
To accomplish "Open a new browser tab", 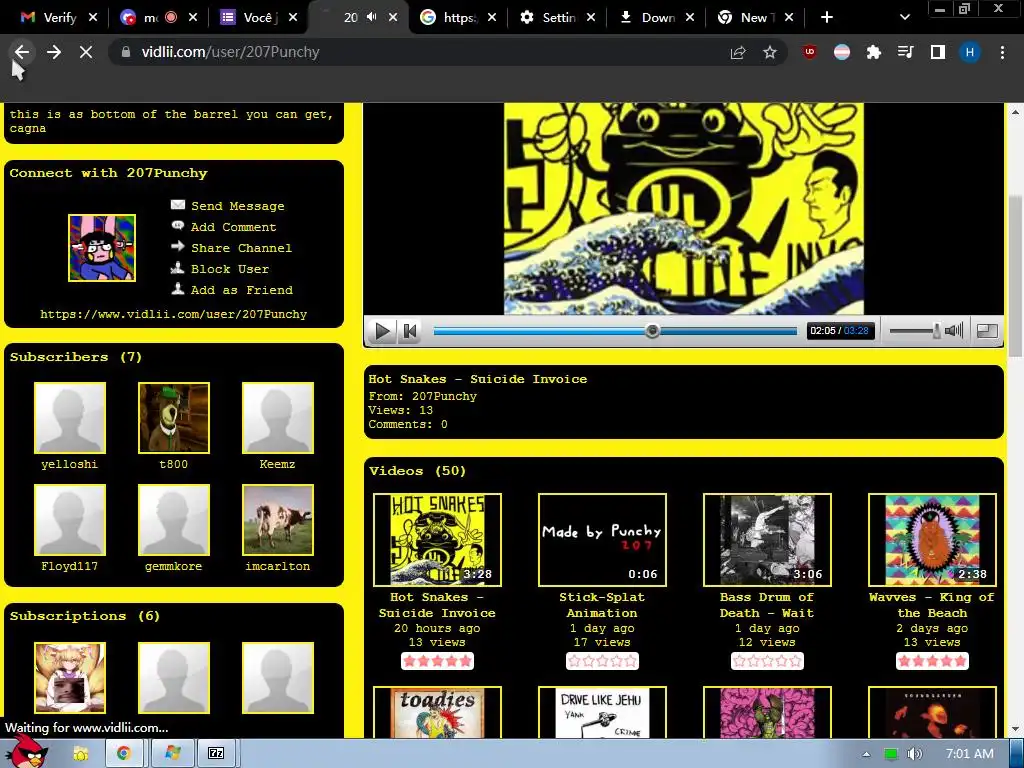I will point(827,17).
